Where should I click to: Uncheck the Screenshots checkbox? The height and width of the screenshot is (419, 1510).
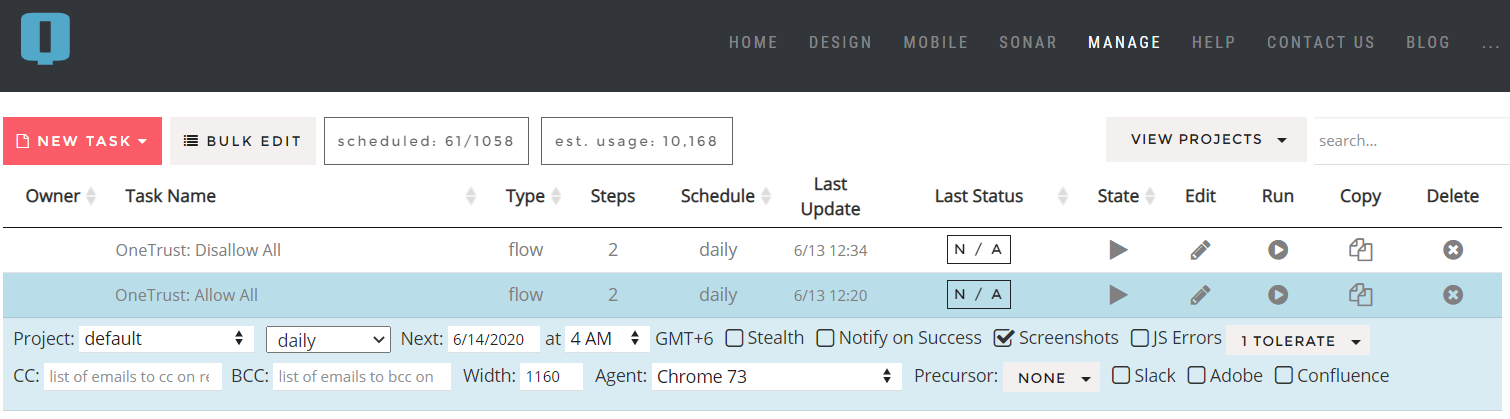coord(1004,338)
